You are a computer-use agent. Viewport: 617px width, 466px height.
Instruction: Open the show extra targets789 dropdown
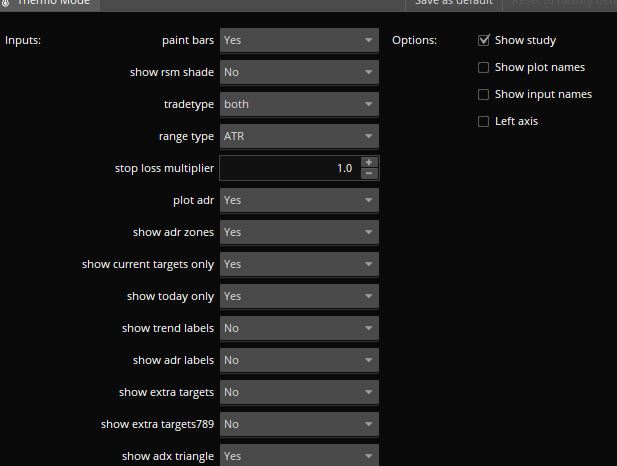click(x=299, y=424)
